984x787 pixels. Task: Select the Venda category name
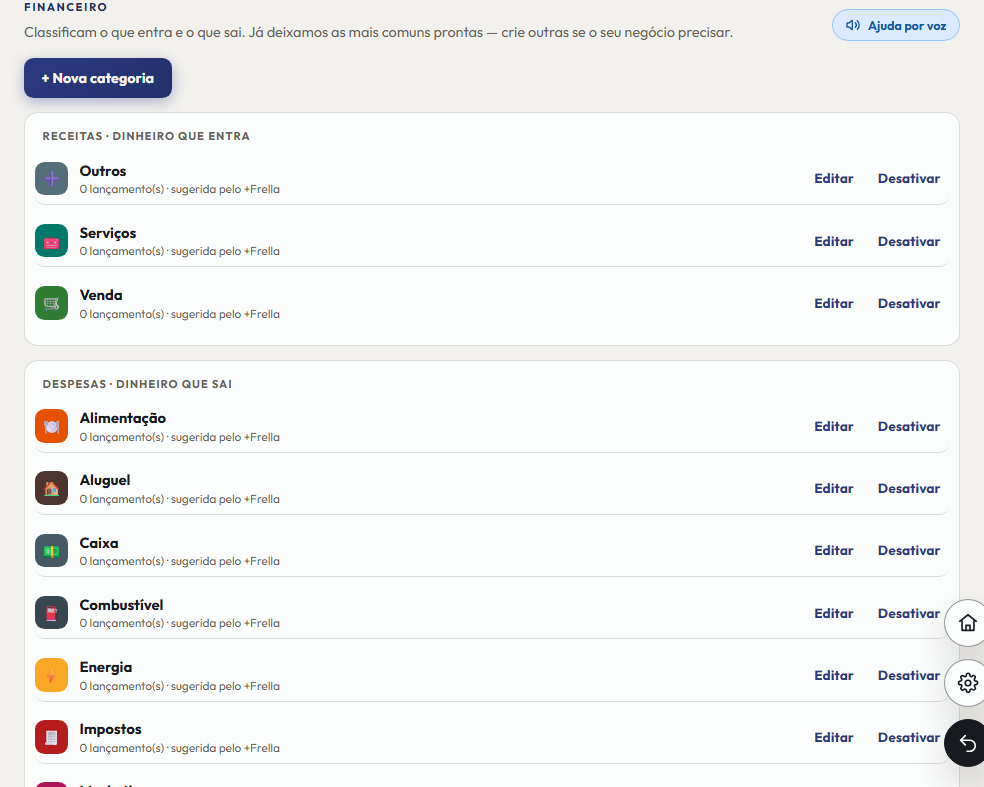[101, 296]
